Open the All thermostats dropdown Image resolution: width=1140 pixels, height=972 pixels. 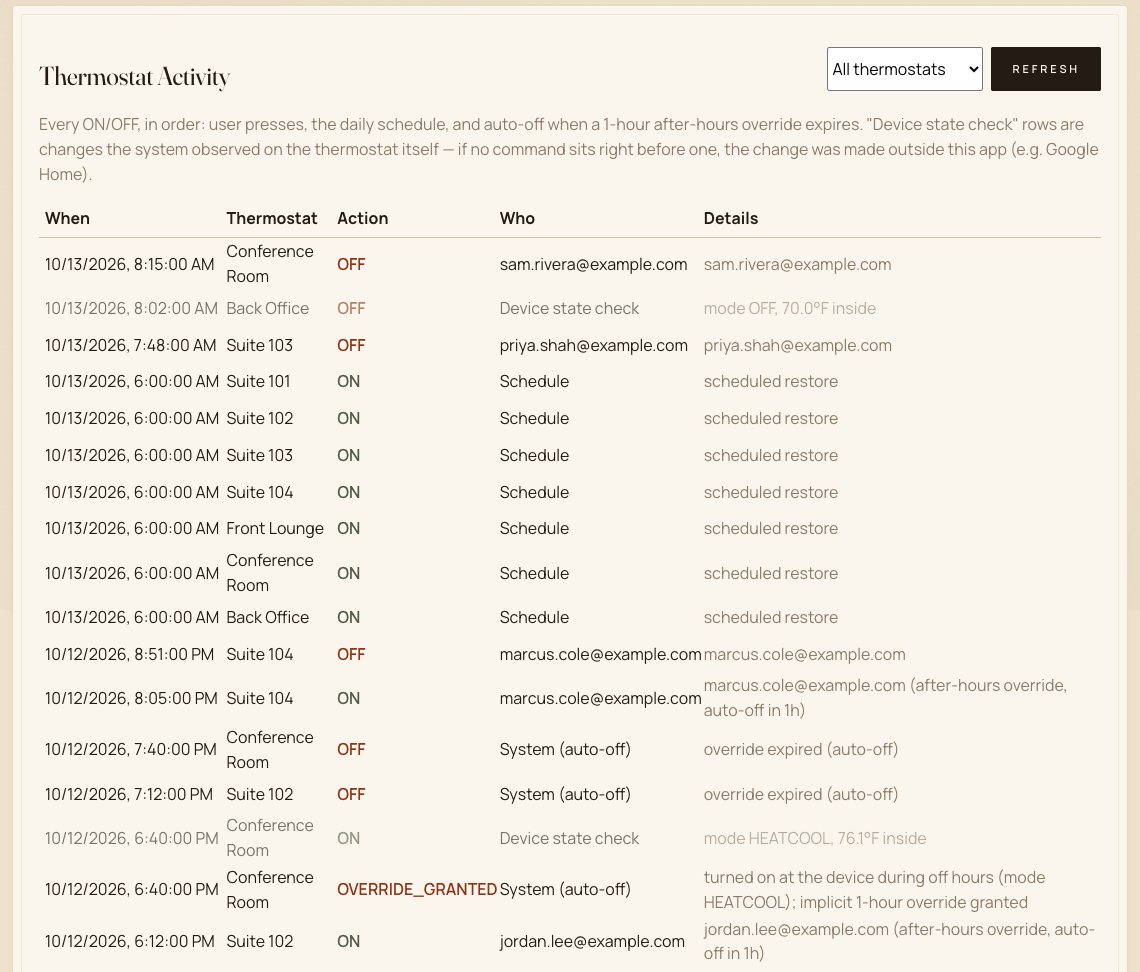[904, 69]
